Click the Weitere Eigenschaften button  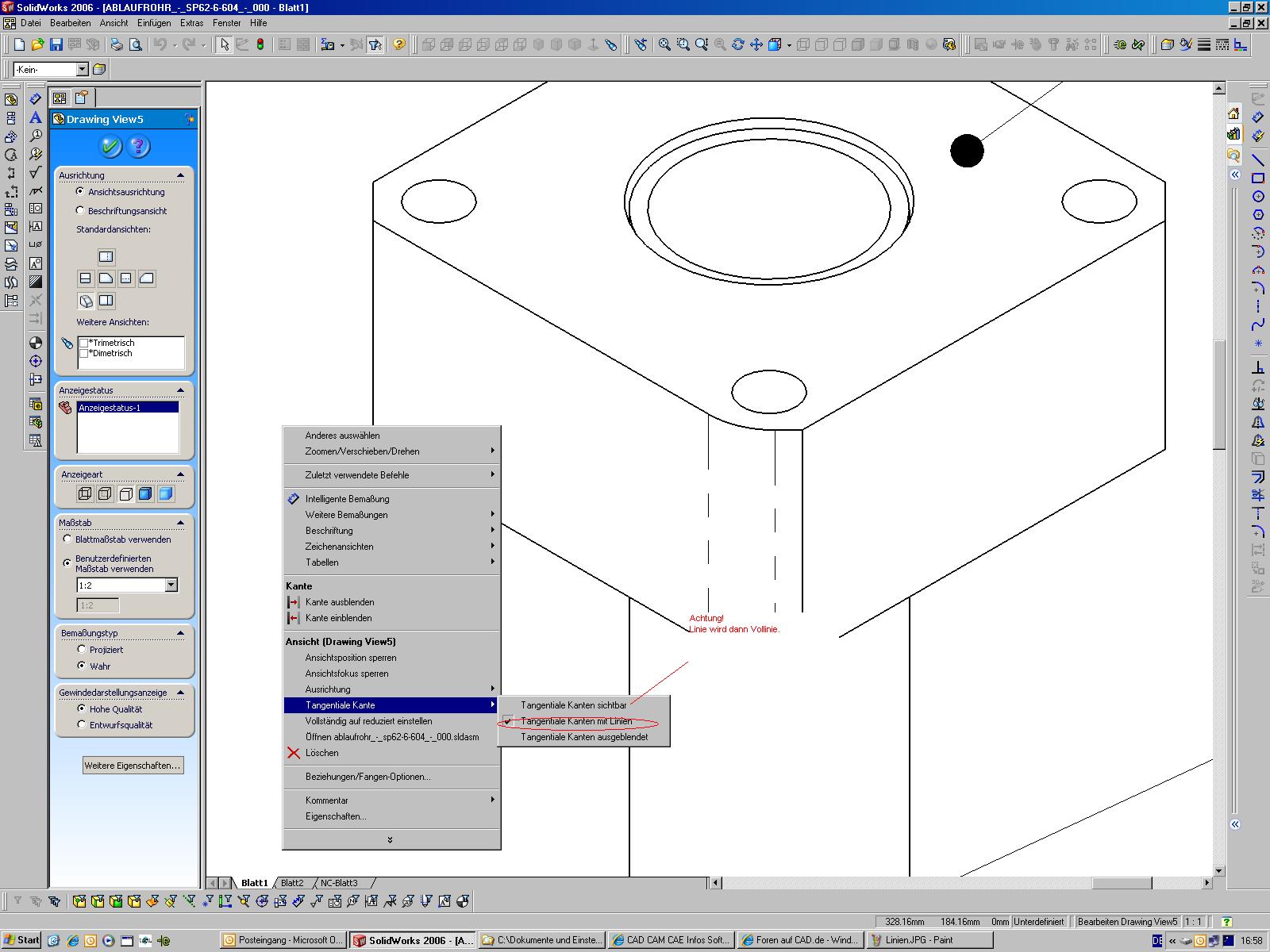(133, 766)
